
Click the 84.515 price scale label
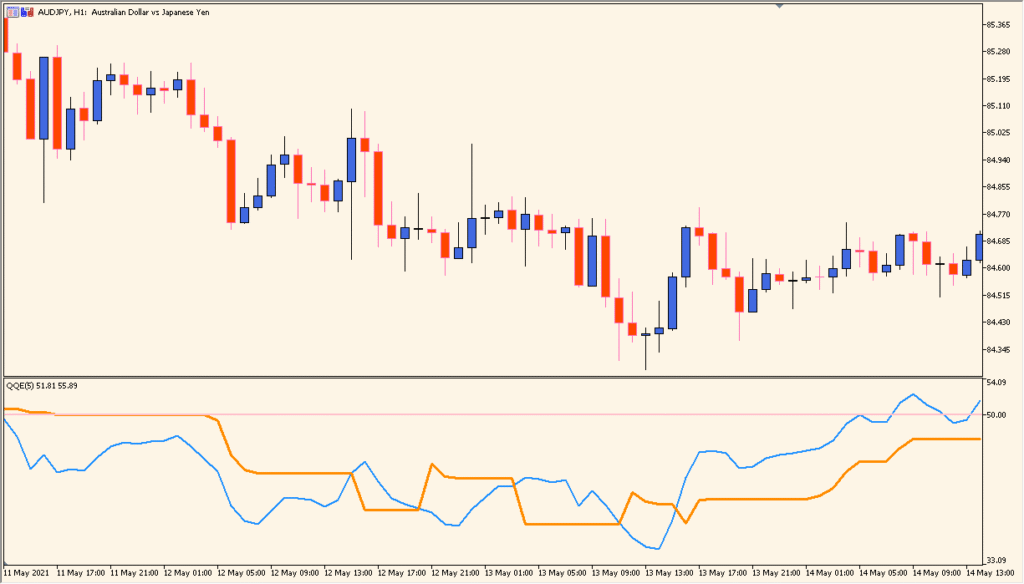998,295
